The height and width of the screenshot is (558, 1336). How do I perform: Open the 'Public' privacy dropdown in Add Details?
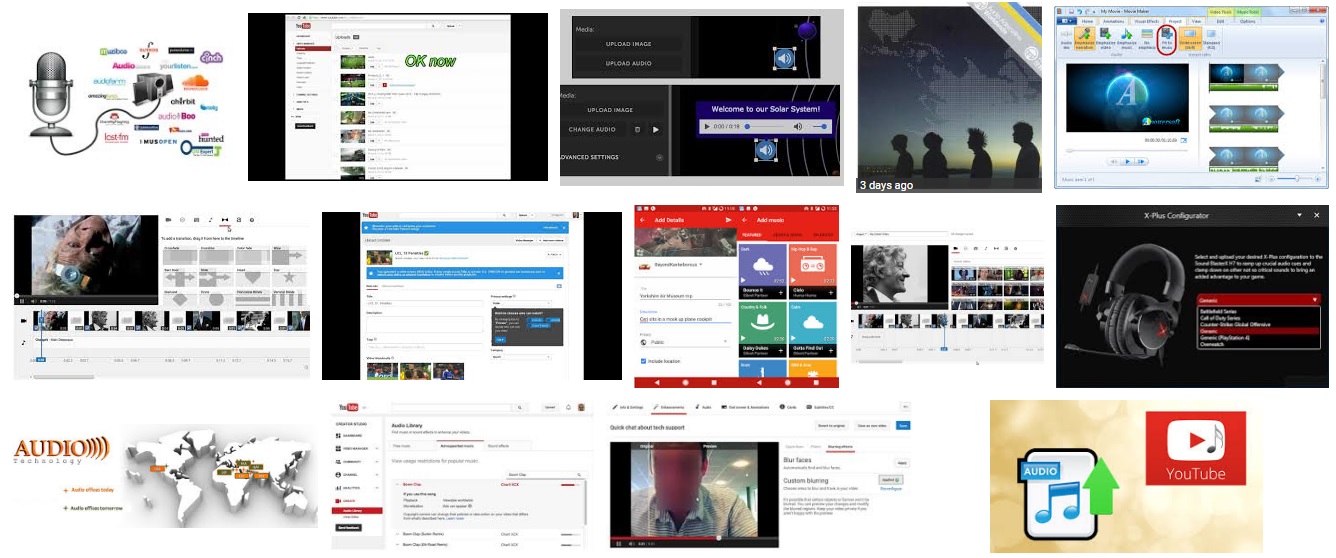click(x=684, y=342)
